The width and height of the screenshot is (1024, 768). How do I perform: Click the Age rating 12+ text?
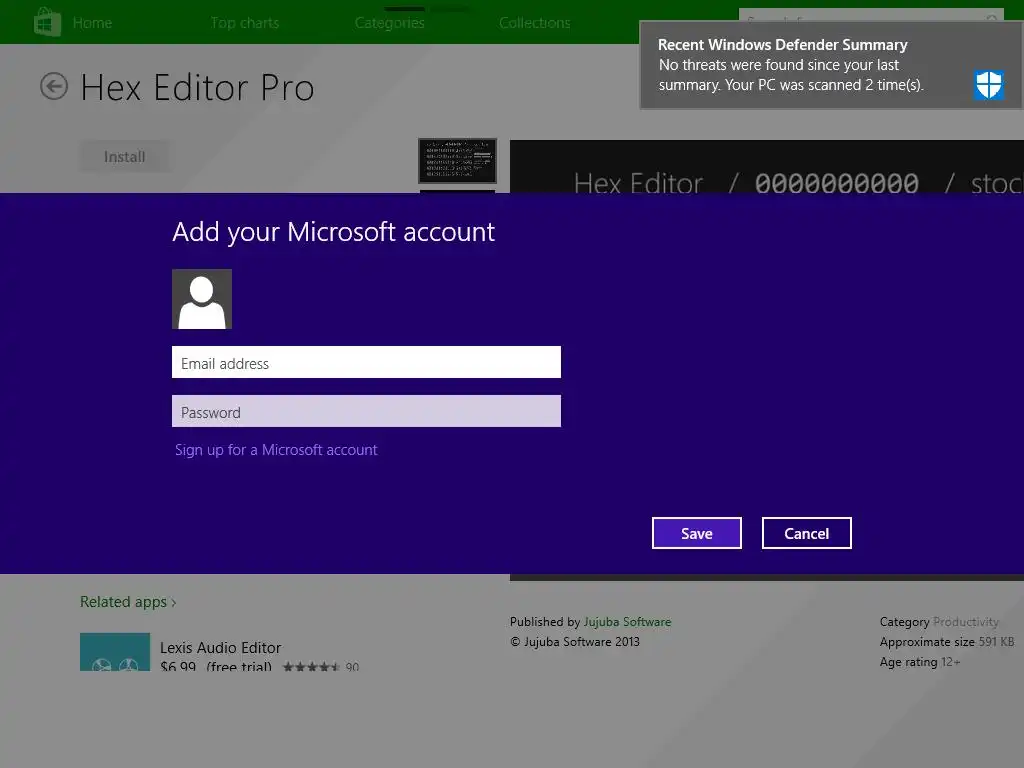click(920, 662)
